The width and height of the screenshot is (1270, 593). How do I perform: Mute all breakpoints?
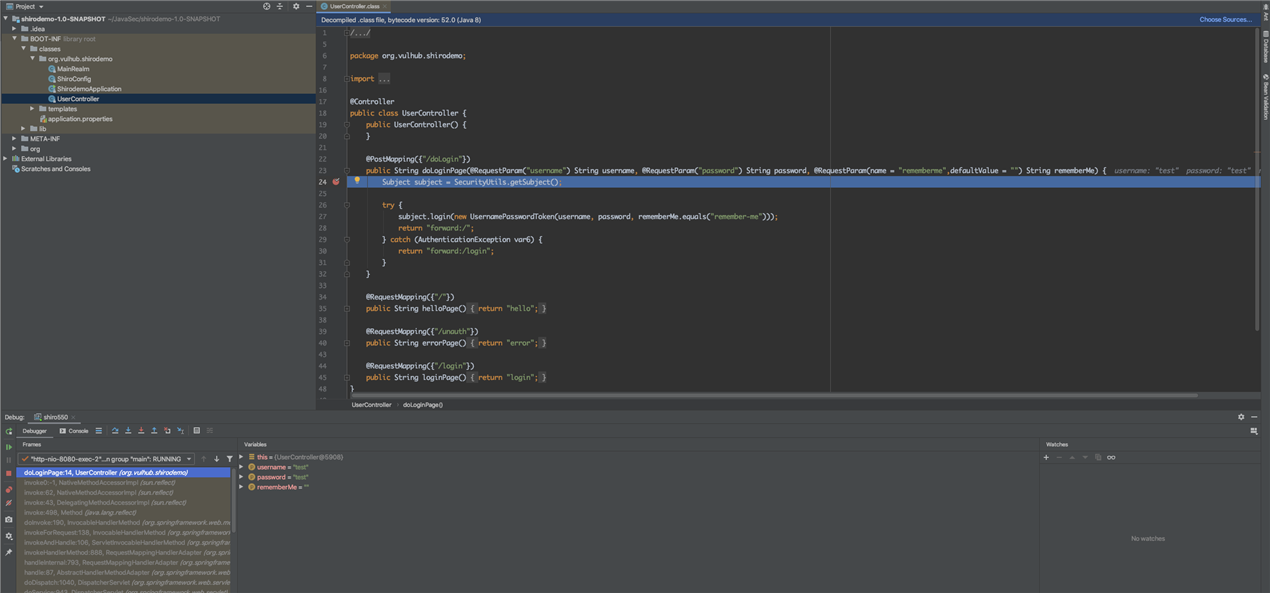(x=9, y=503)
